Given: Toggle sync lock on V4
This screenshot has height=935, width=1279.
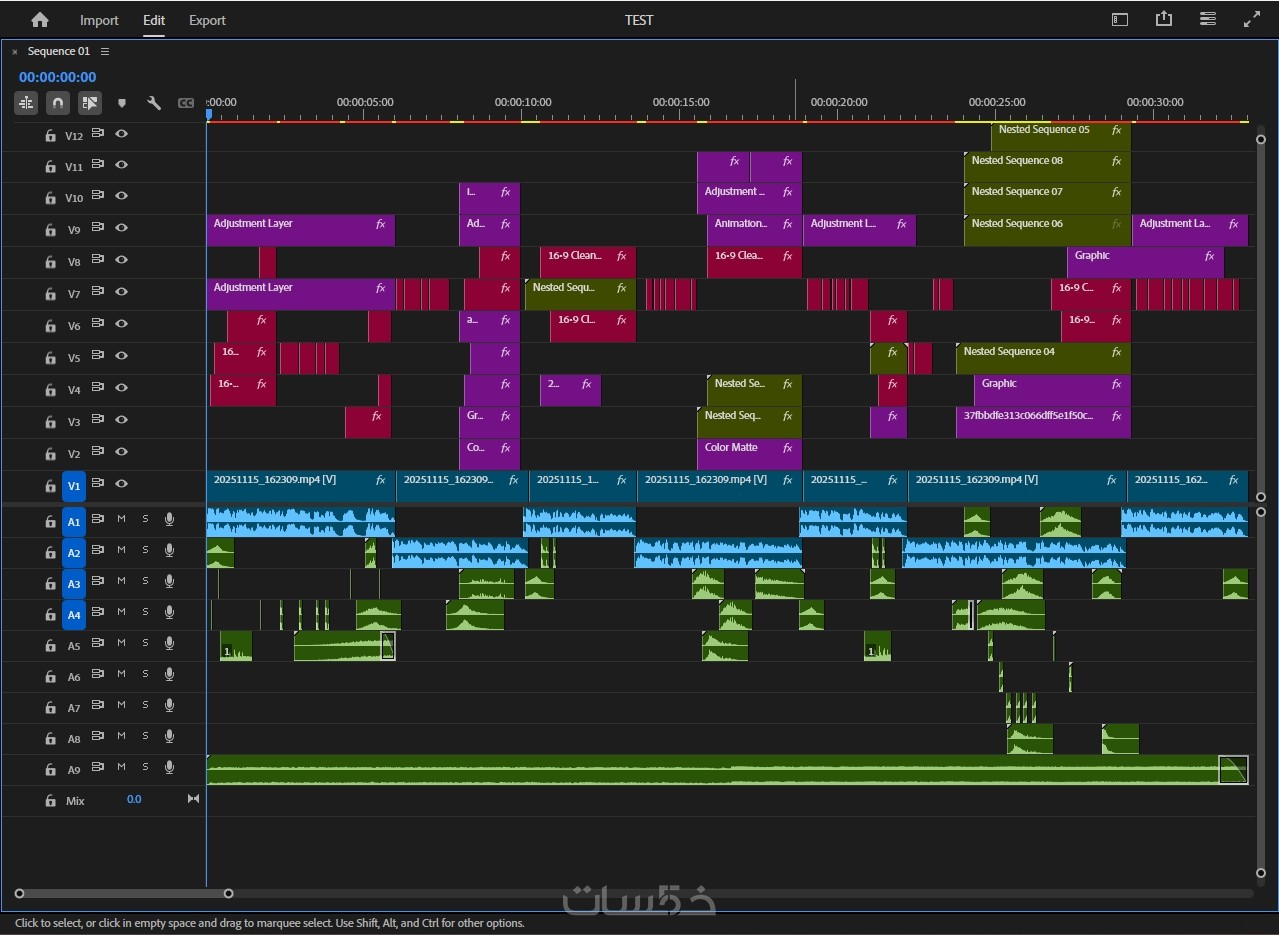Looking at the screenshot, I should tap(98, 388).
